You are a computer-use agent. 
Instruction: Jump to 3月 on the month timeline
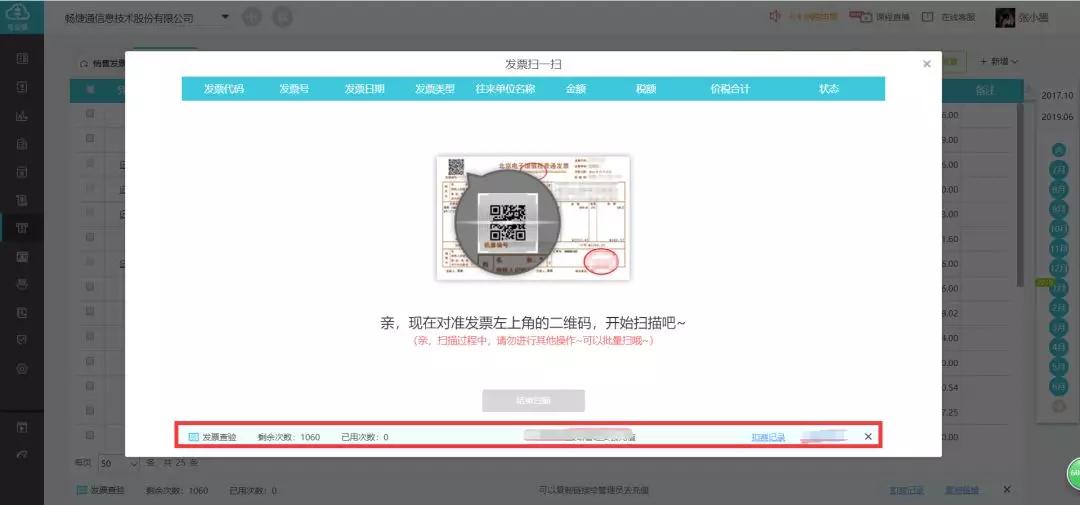click(x=1059, y=327)
